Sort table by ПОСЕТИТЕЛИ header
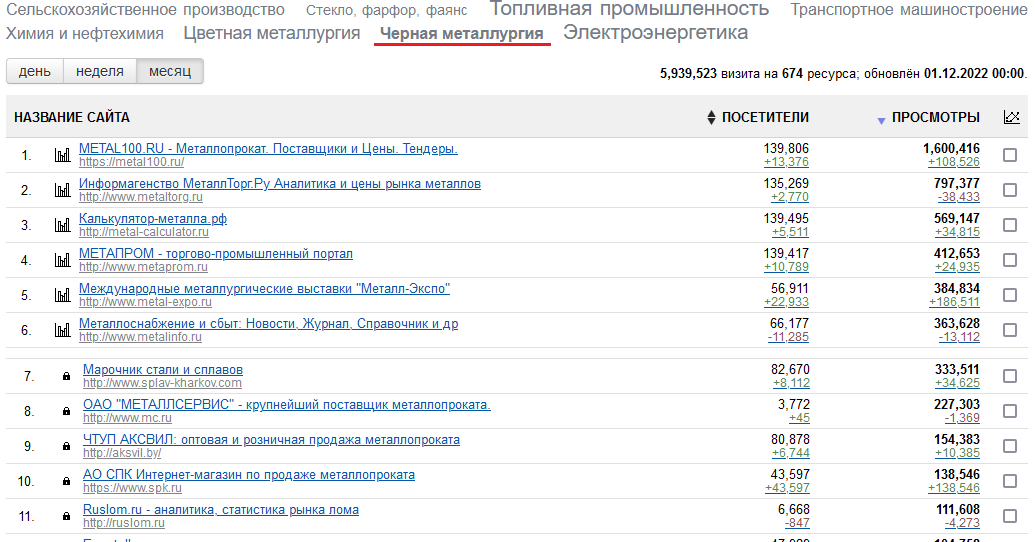 (765, 118)
